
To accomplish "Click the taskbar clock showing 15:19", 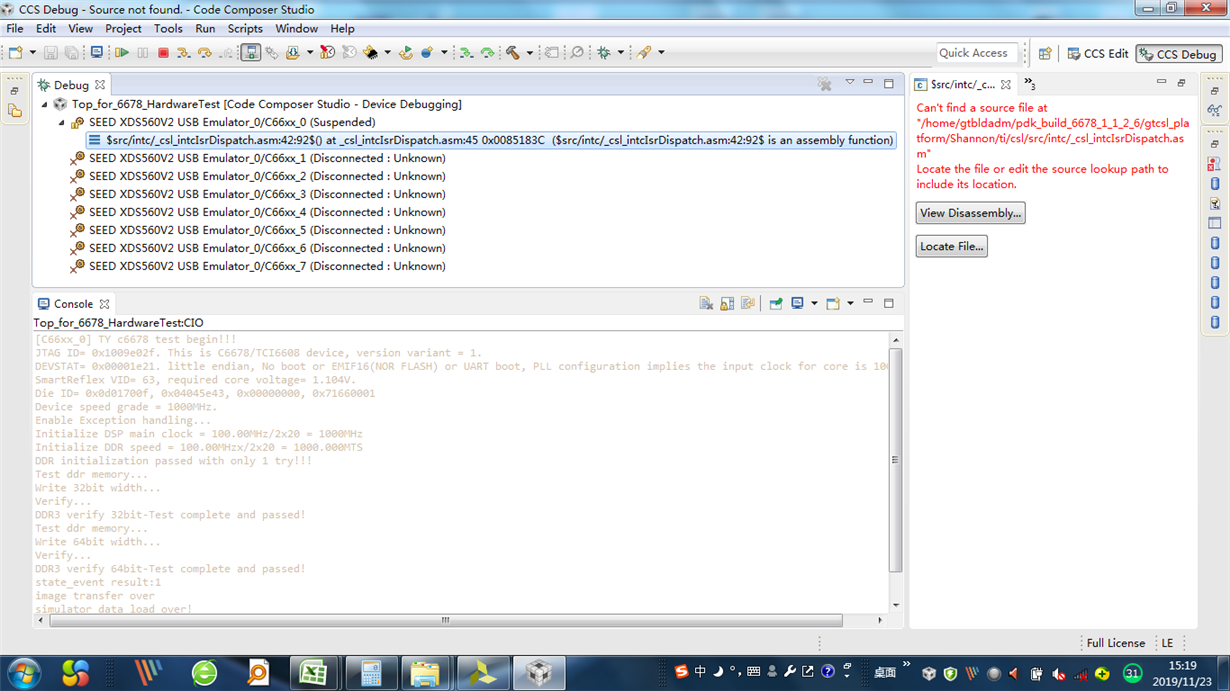I will point(1182,673).
